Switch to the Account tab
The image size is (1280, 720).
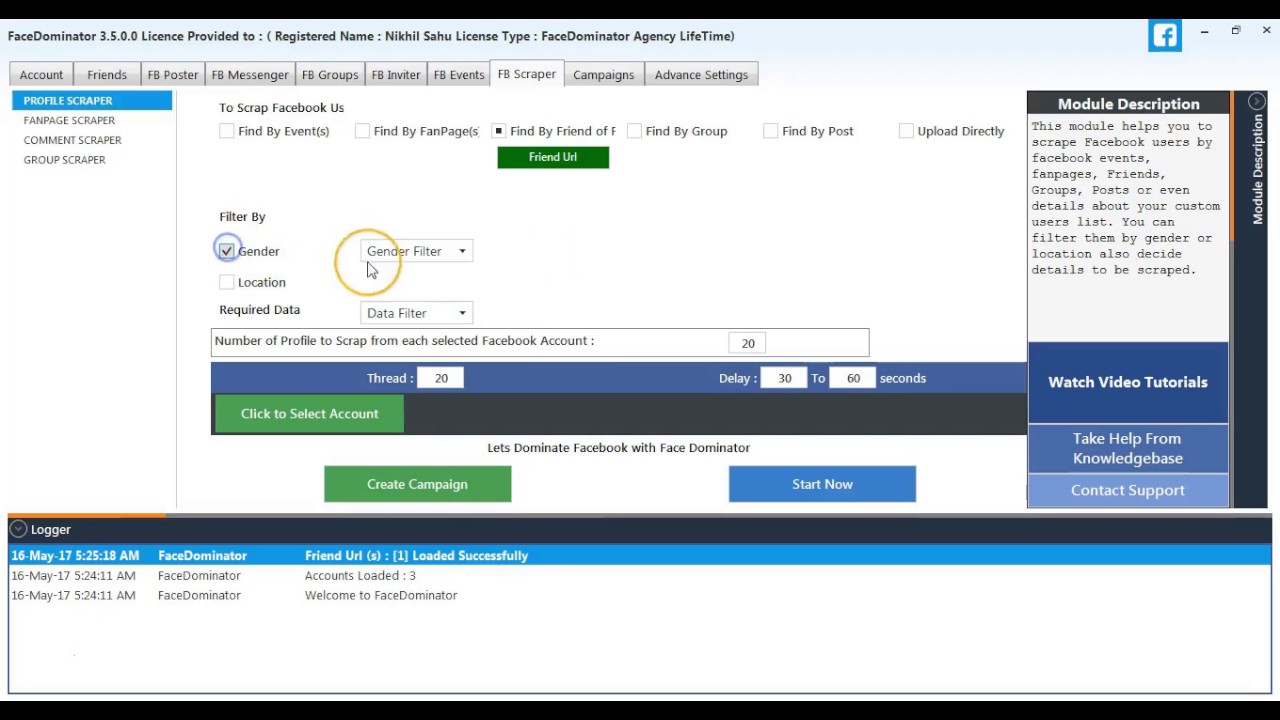41,75
